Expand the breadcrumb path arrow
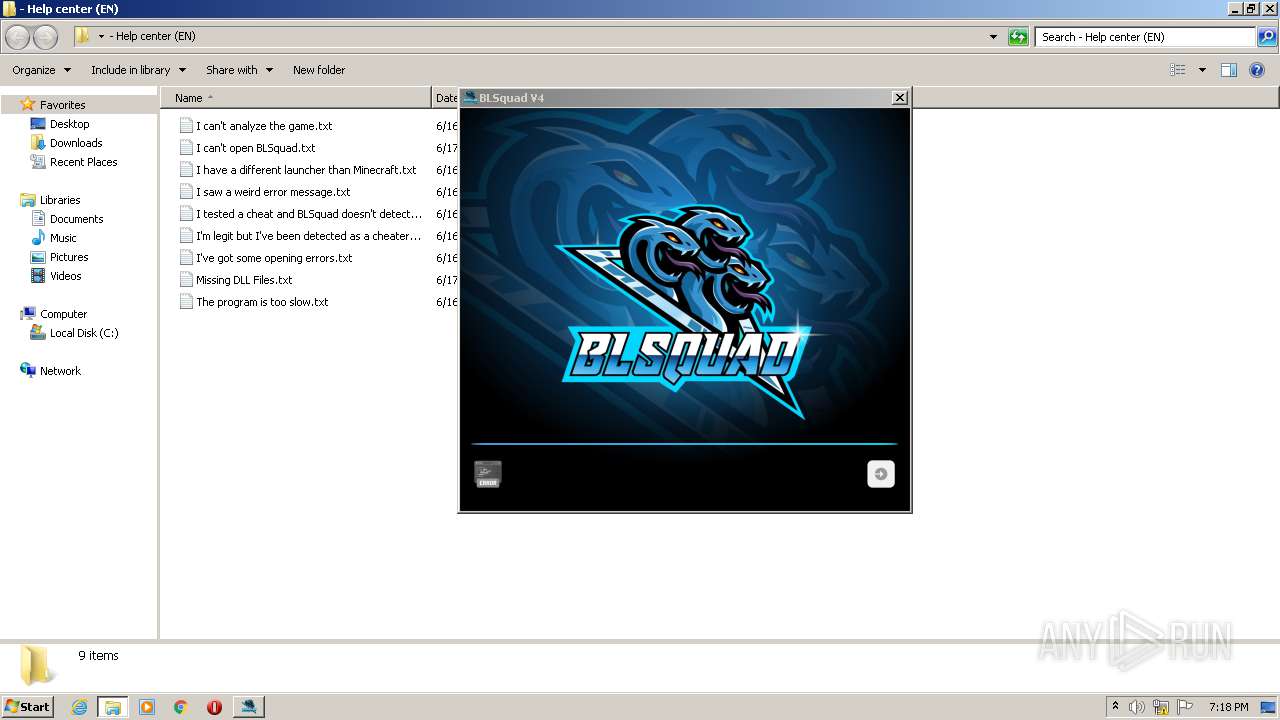Image resolution: width=1280 pixels, height=720 pixels. click(x=101, y=37)
